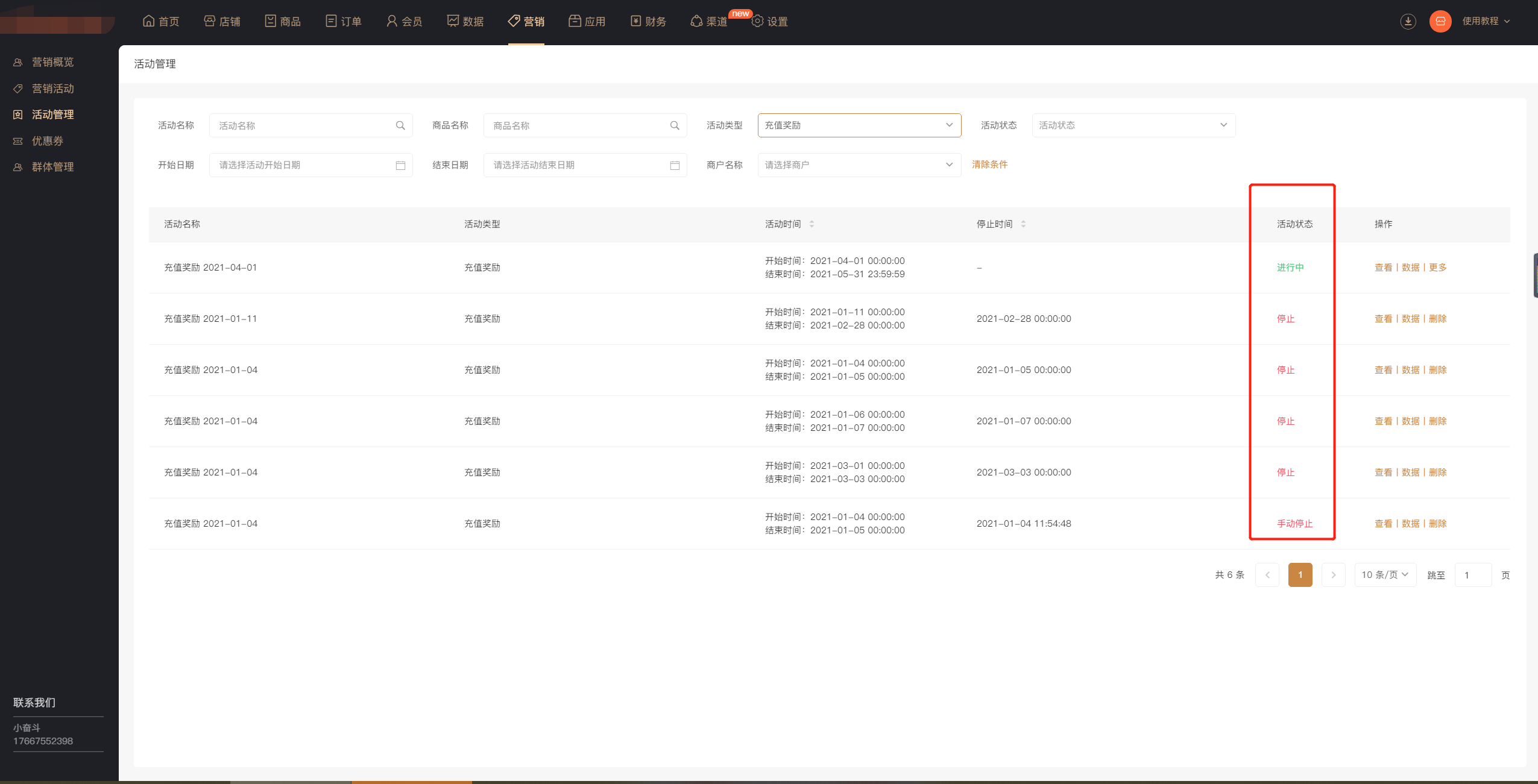Click the download icon in top bar
Image resolution: width=1538 pixels, height=784 pixels.
tap(1408, 22)
